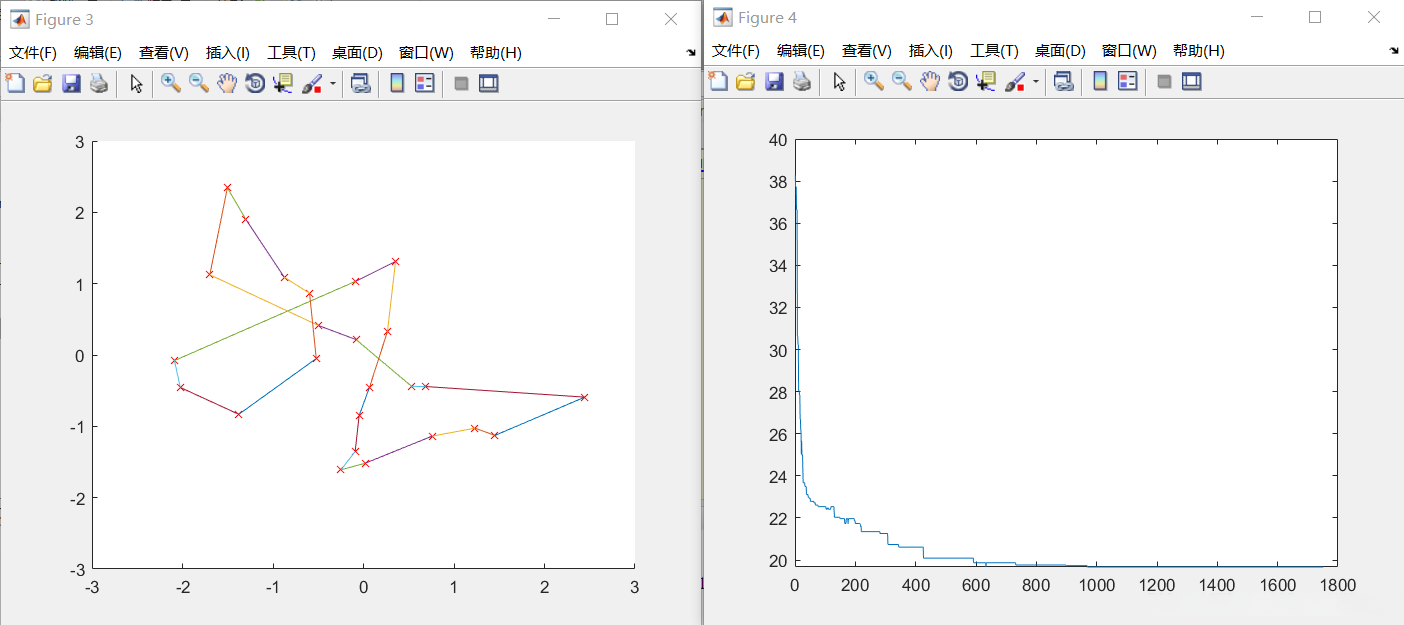Open 帮助(H) menu in Figure 3
Image resolution: width=1404 pixels, height=625 pixels.
click(x=496, y=52)
